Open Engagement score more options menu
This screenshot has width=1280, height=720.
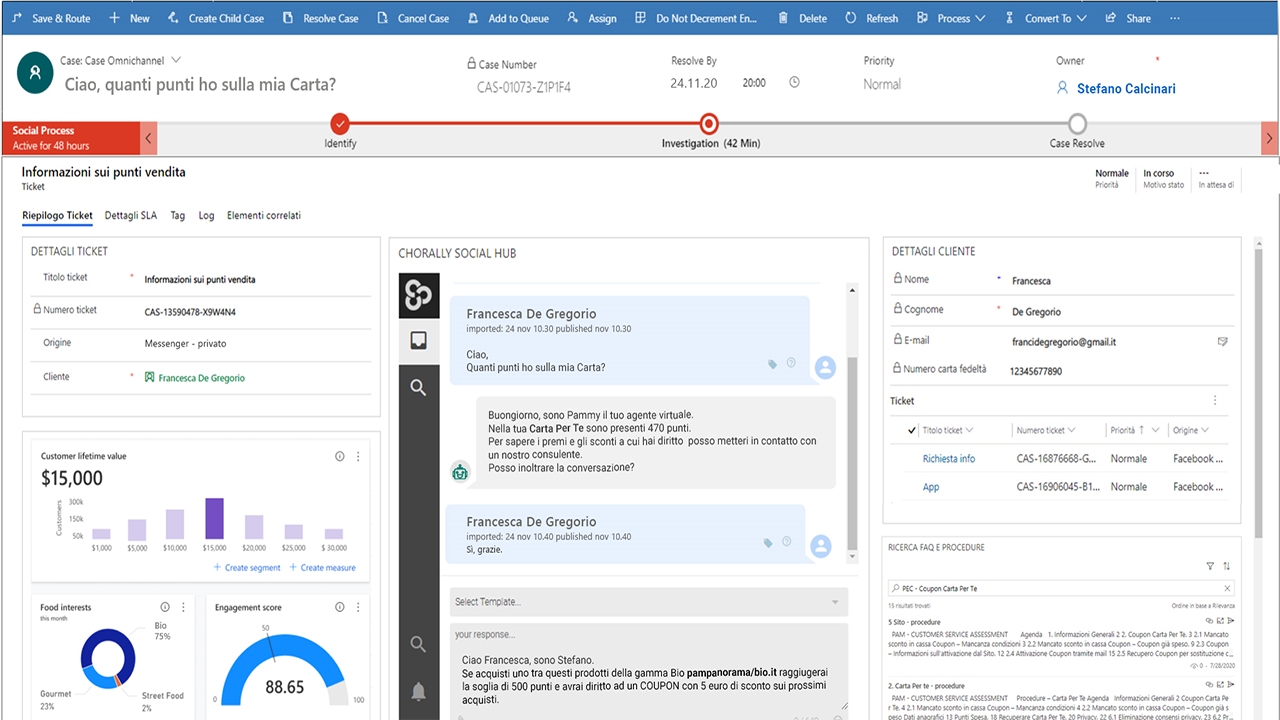tap(358, 607)
